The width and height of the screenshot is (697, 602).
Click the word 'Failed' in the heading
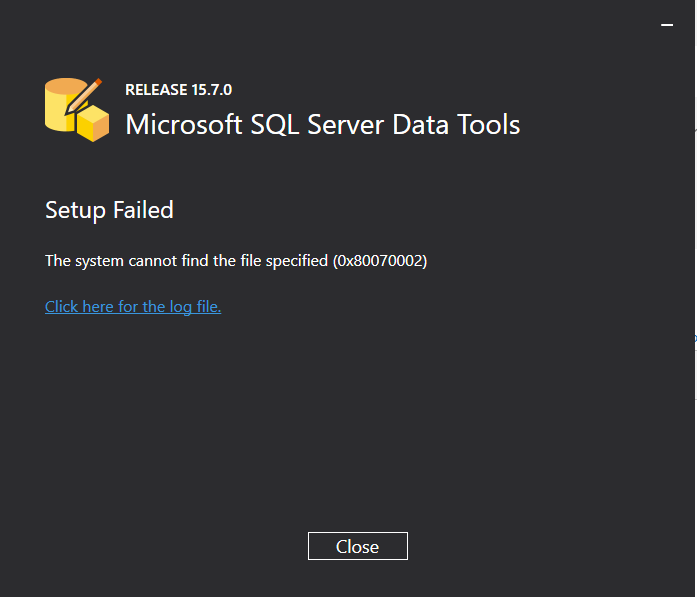click(146, 210)
